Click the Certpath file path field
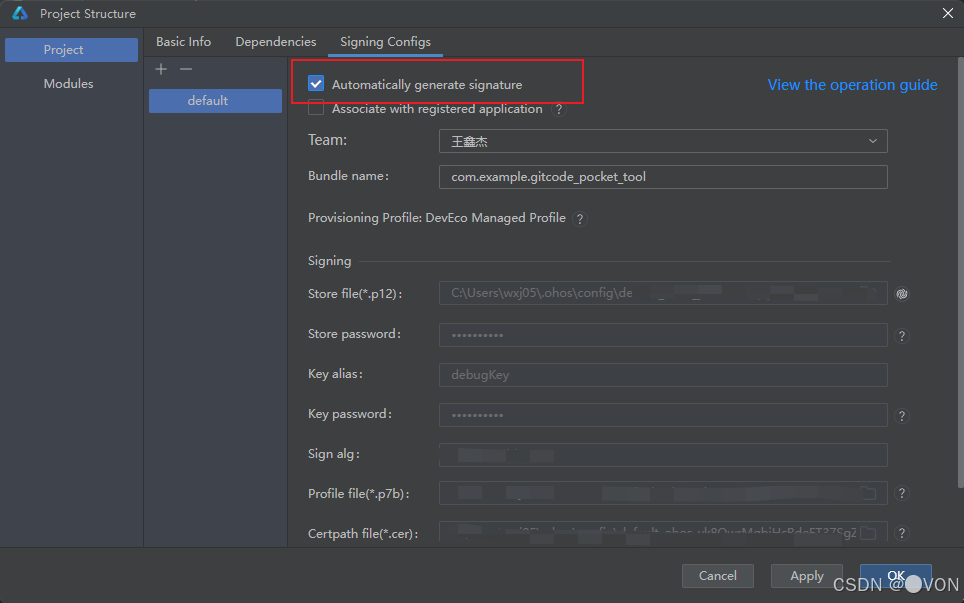 coord(663,532)
